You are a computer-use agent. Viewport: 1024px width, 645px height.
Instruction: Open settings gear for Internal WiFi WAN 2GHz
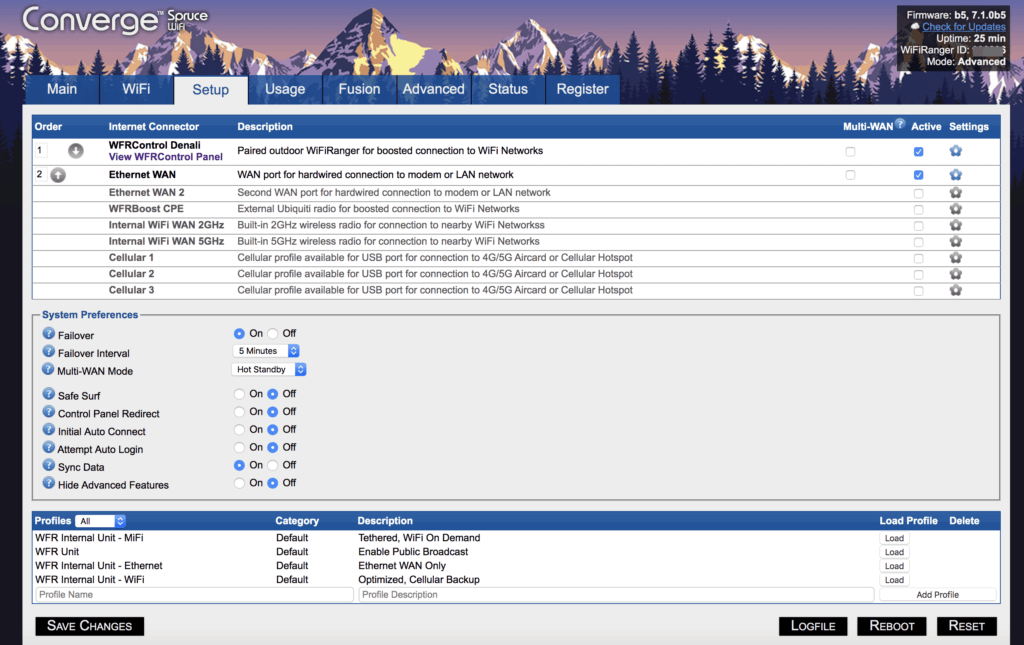[x=955, y=225]
